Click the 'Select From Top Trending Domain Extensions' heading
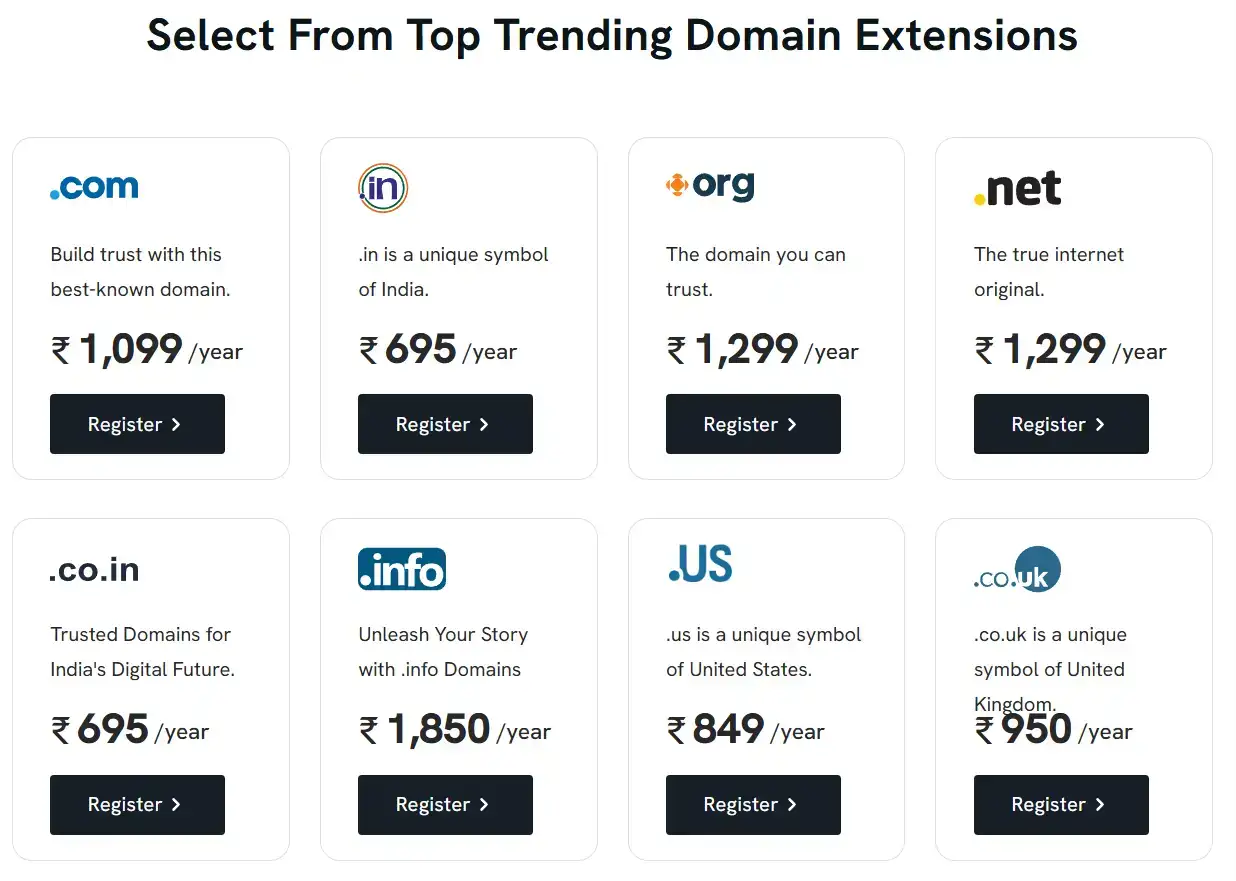Image resolution: width=1236 pixels, height=881 pixels. [x=612, y=36]
